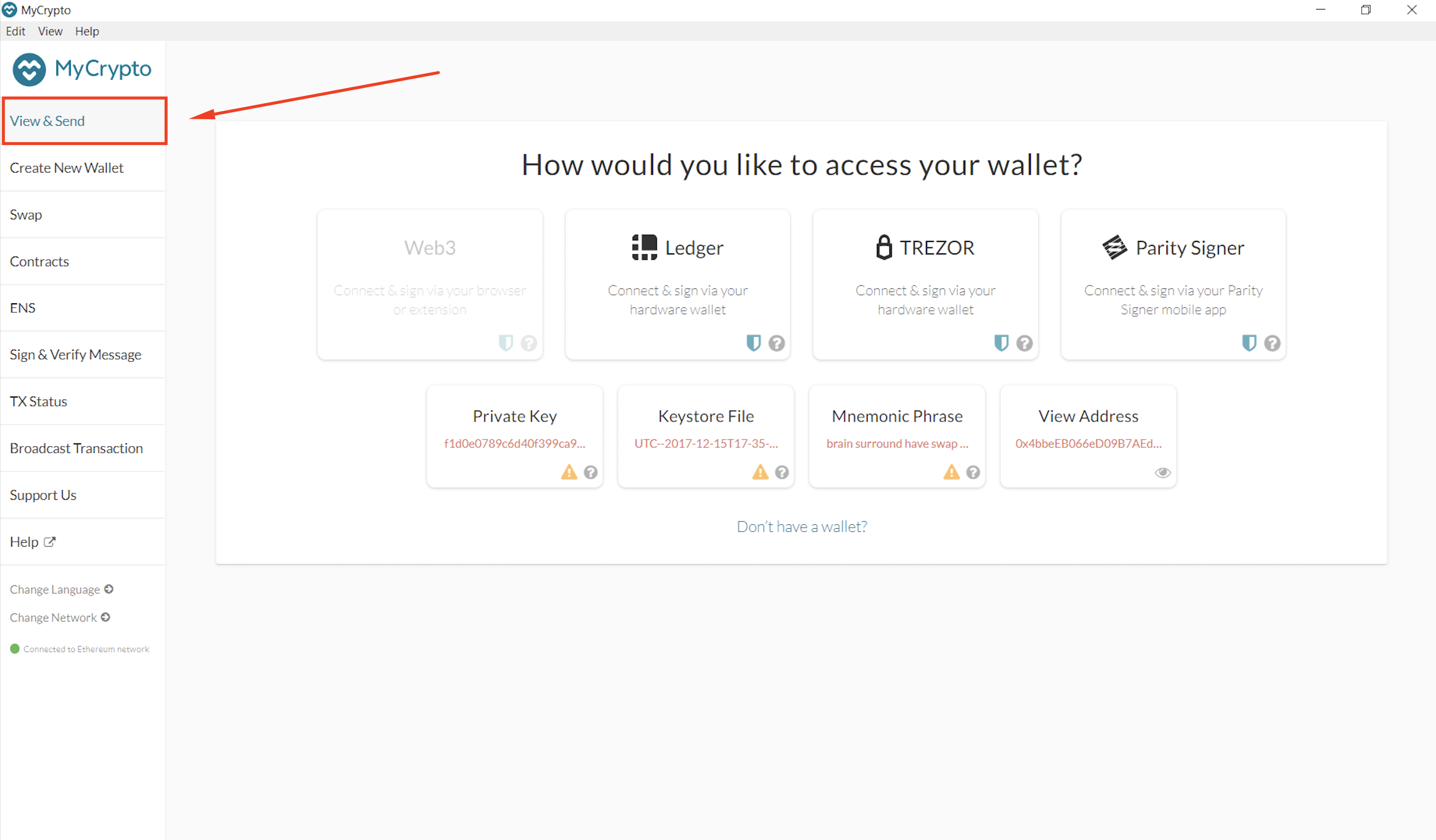Click the question mark icon on Parity Signer card
The image size is (1436, 840).
click(x=1272, y=343)
